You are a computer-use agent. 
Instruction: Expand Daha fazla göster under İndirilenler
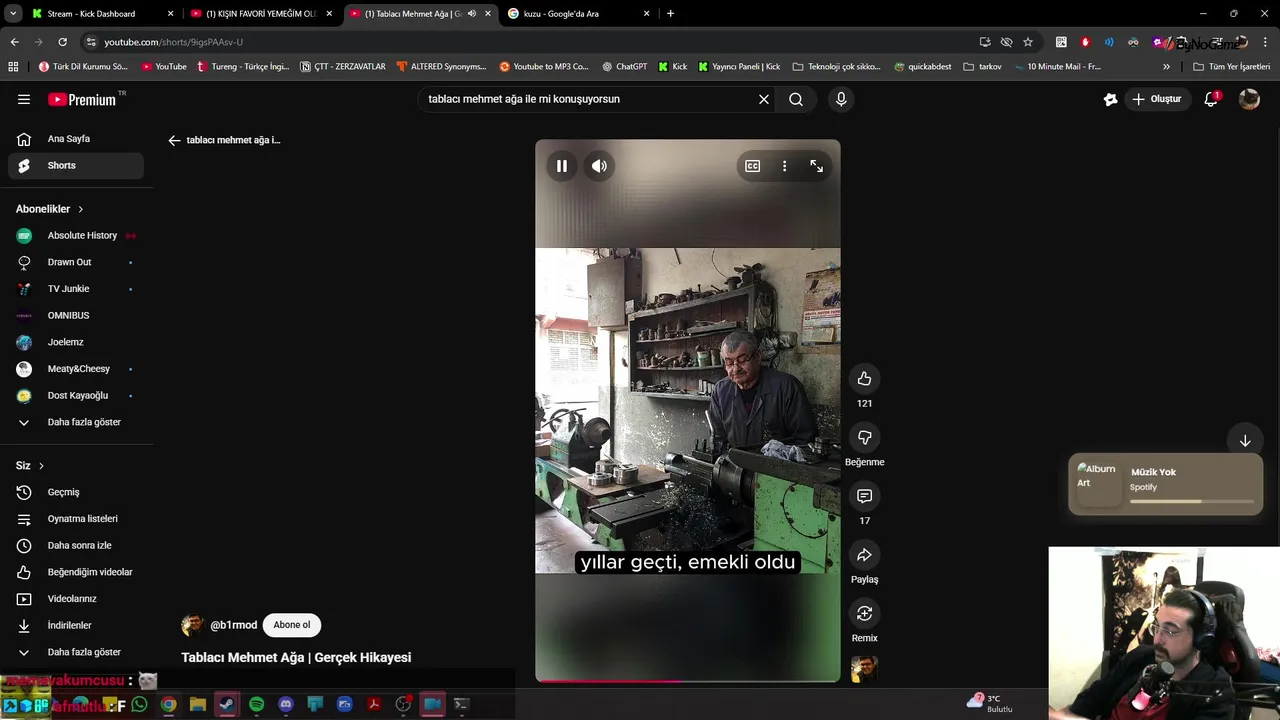[x=76, y=652]
